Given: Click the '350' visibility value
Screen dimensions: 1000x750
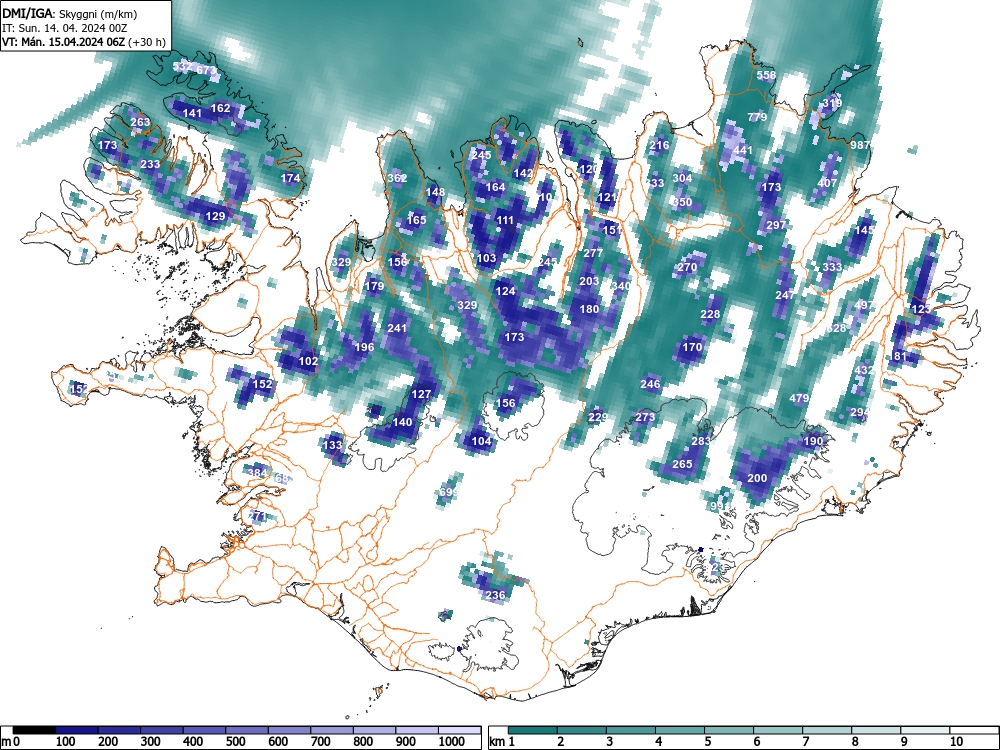Looking at the screenshot, I should 682,202.
